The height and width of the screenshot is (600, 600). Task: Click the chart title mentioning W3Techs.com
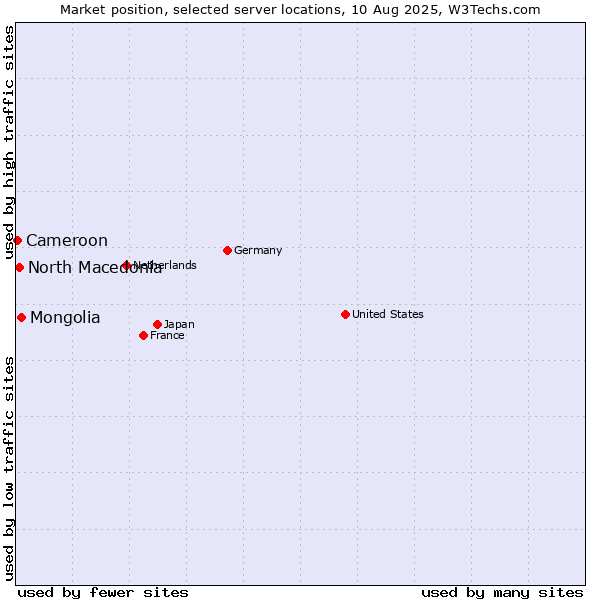(300, 10)
